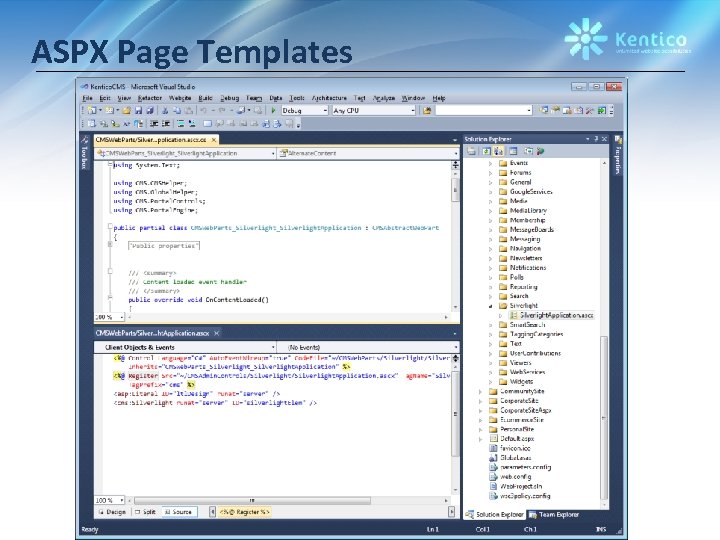Click ASP.NET Configuration icon in Solution Explorer
This screenshot has width=720, height=540.
(540, 151)
